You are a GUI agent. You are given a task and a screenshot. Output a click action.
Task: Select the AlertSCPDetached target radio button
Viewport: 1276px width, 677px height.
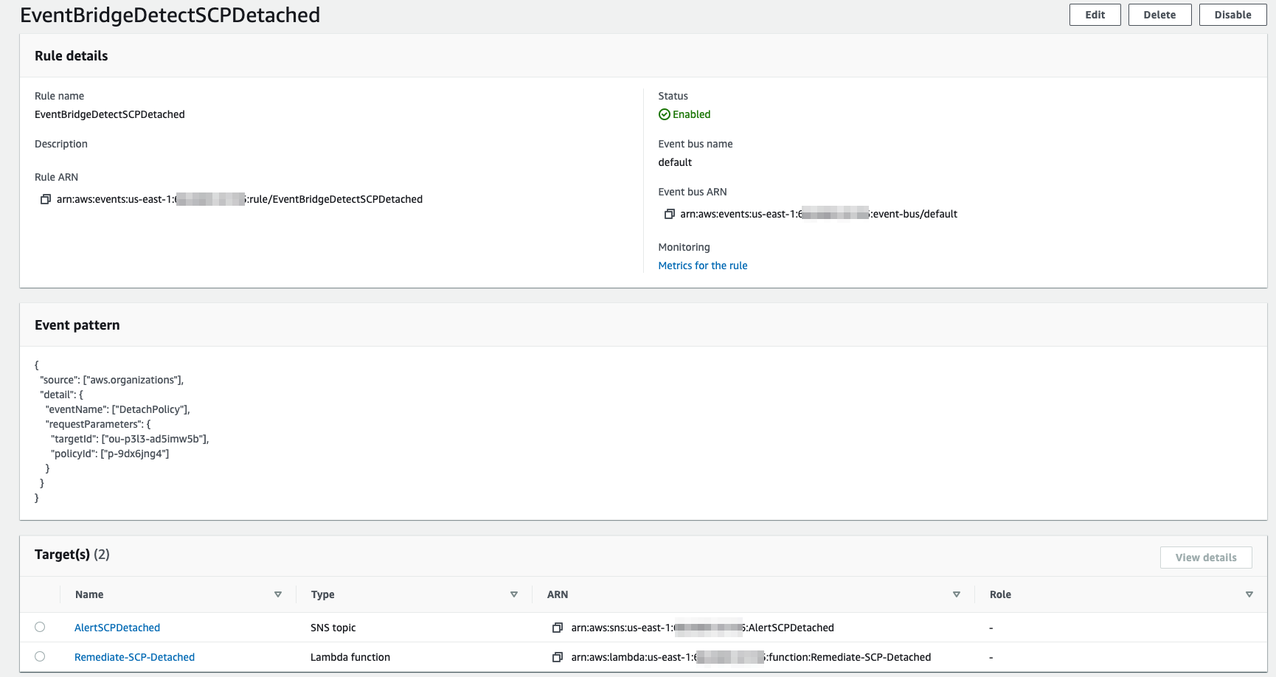39,627
